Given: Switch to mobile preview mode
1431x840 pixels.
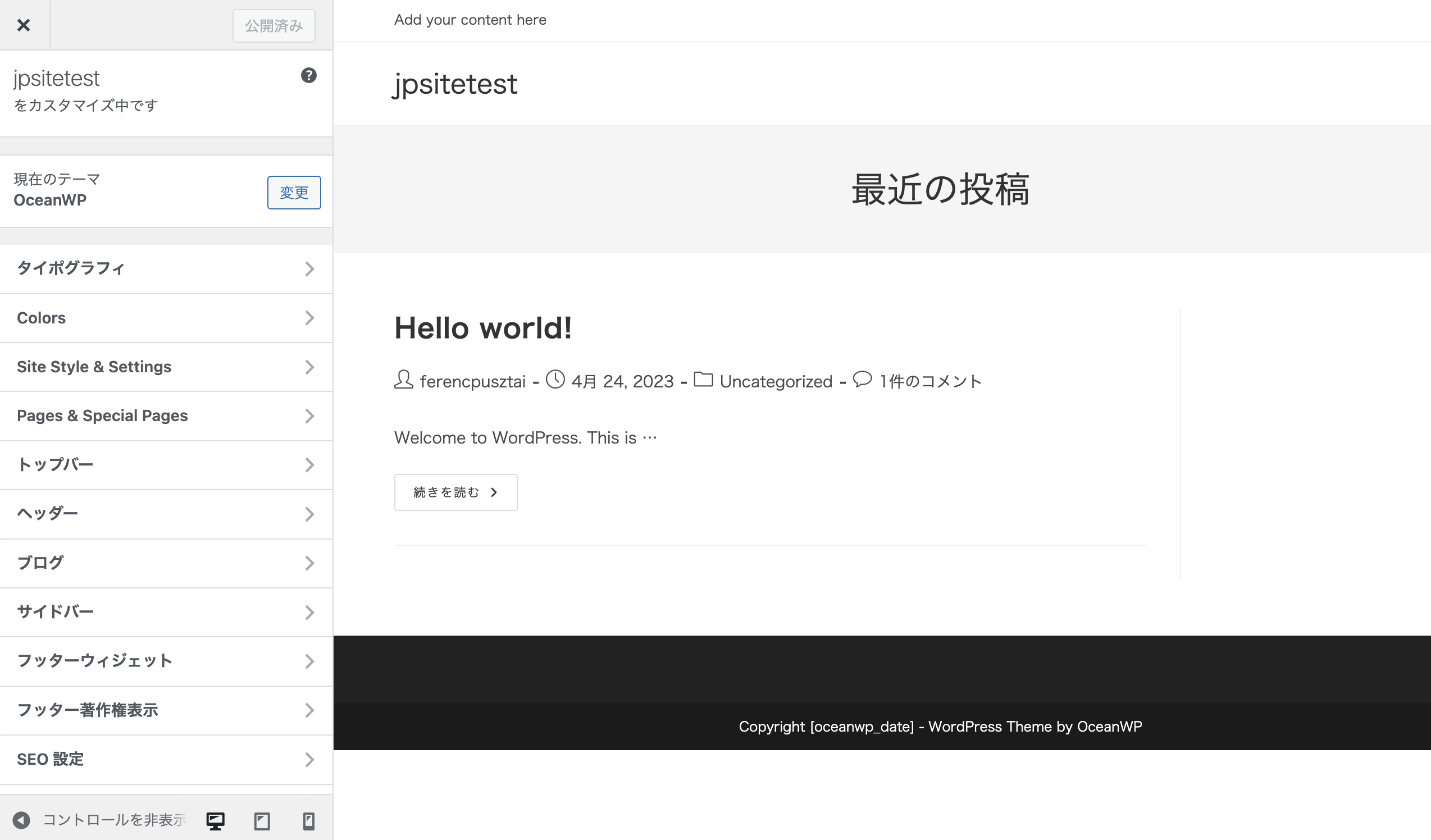Looking at the screenshot, I should 309,820.
